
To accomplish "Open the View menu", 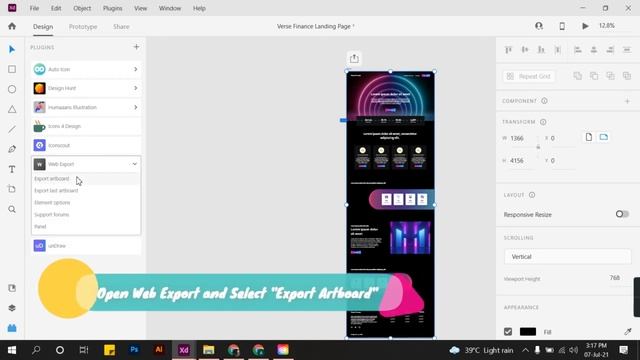I will [140, 8].
